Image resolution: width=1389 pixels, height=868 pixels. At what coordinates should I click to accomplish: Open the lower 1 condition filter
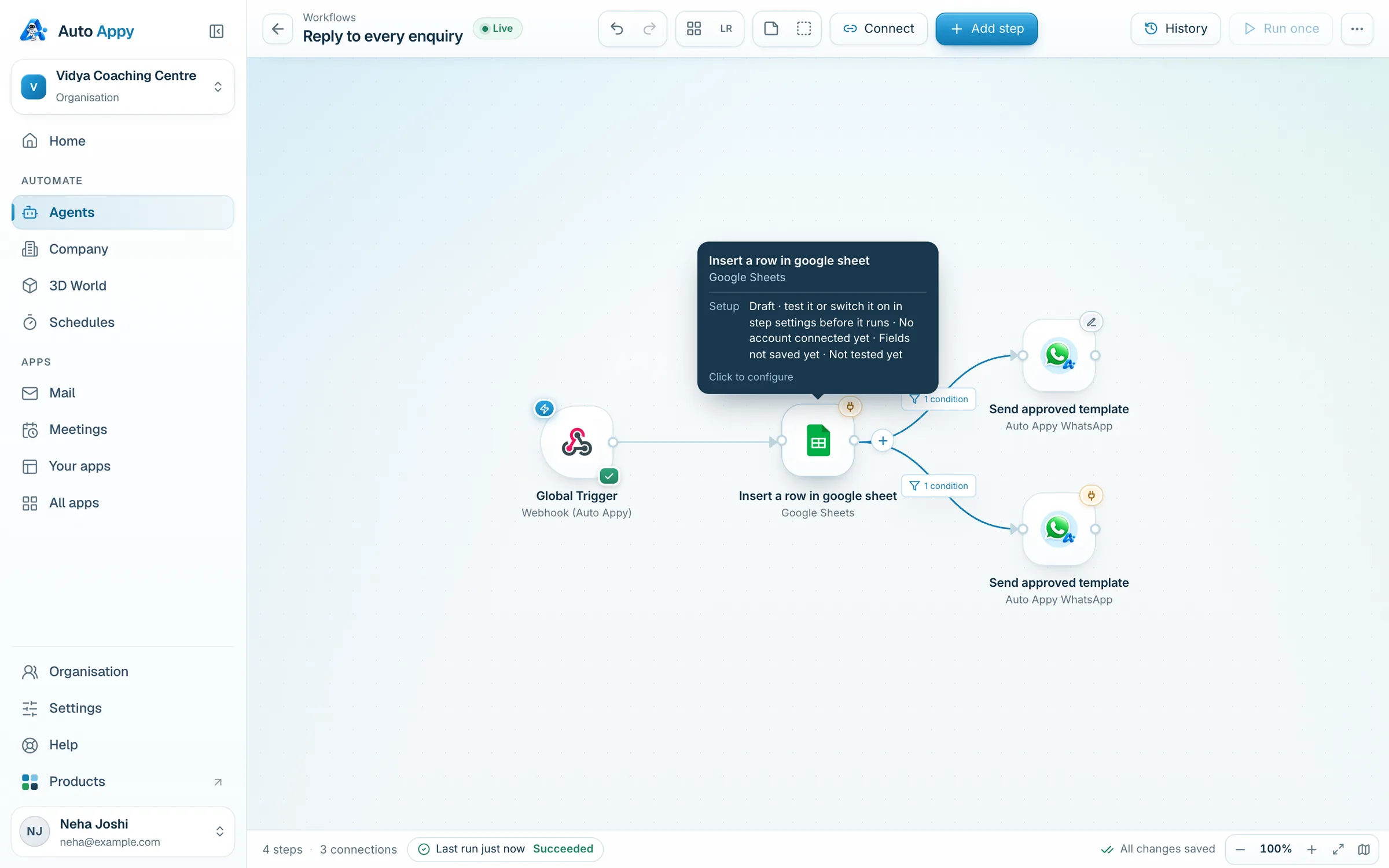939,486
